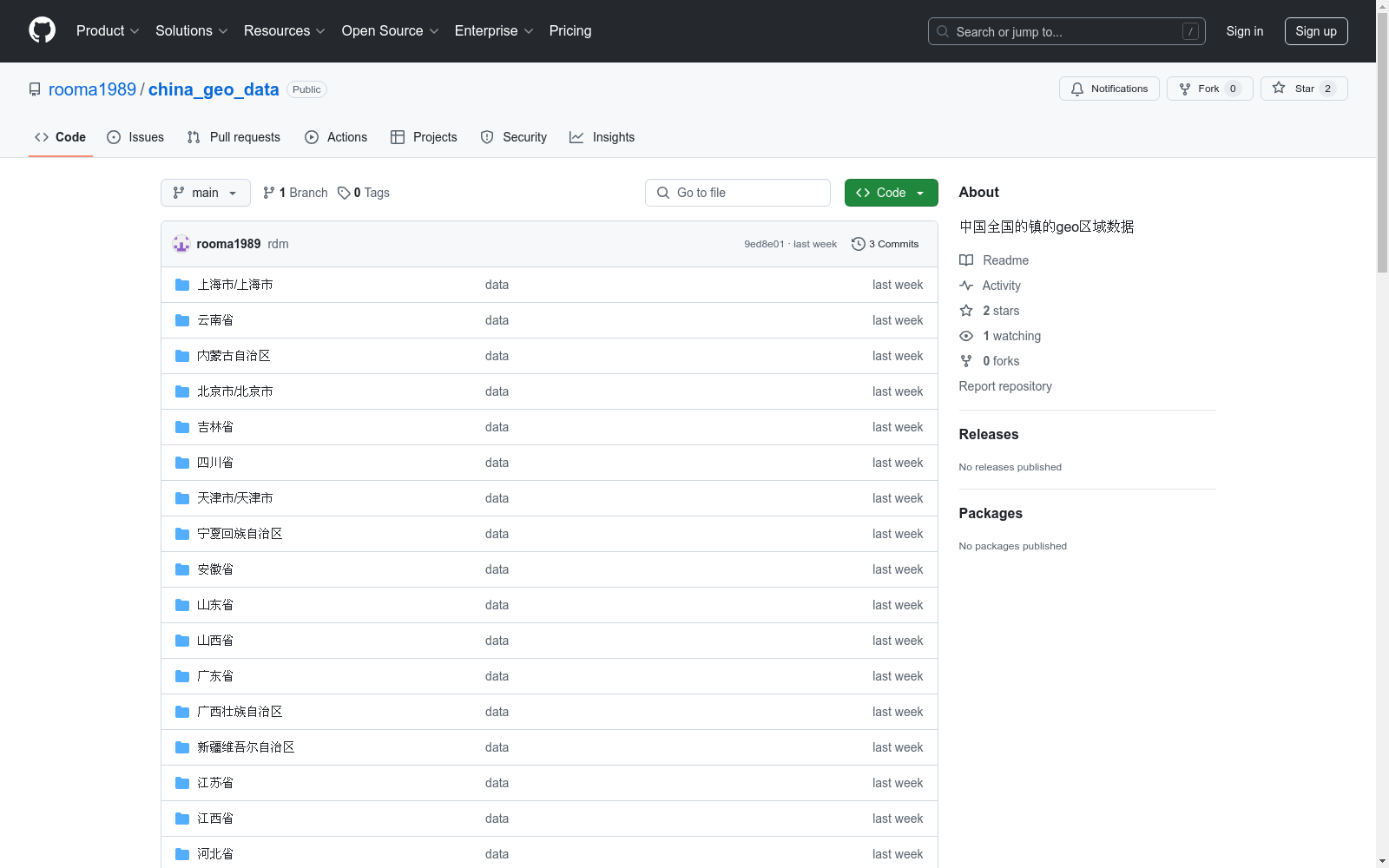The image size is (1389, 868).
Task: Click the tag icon beside 0 Tags
Action: [344, 193]
